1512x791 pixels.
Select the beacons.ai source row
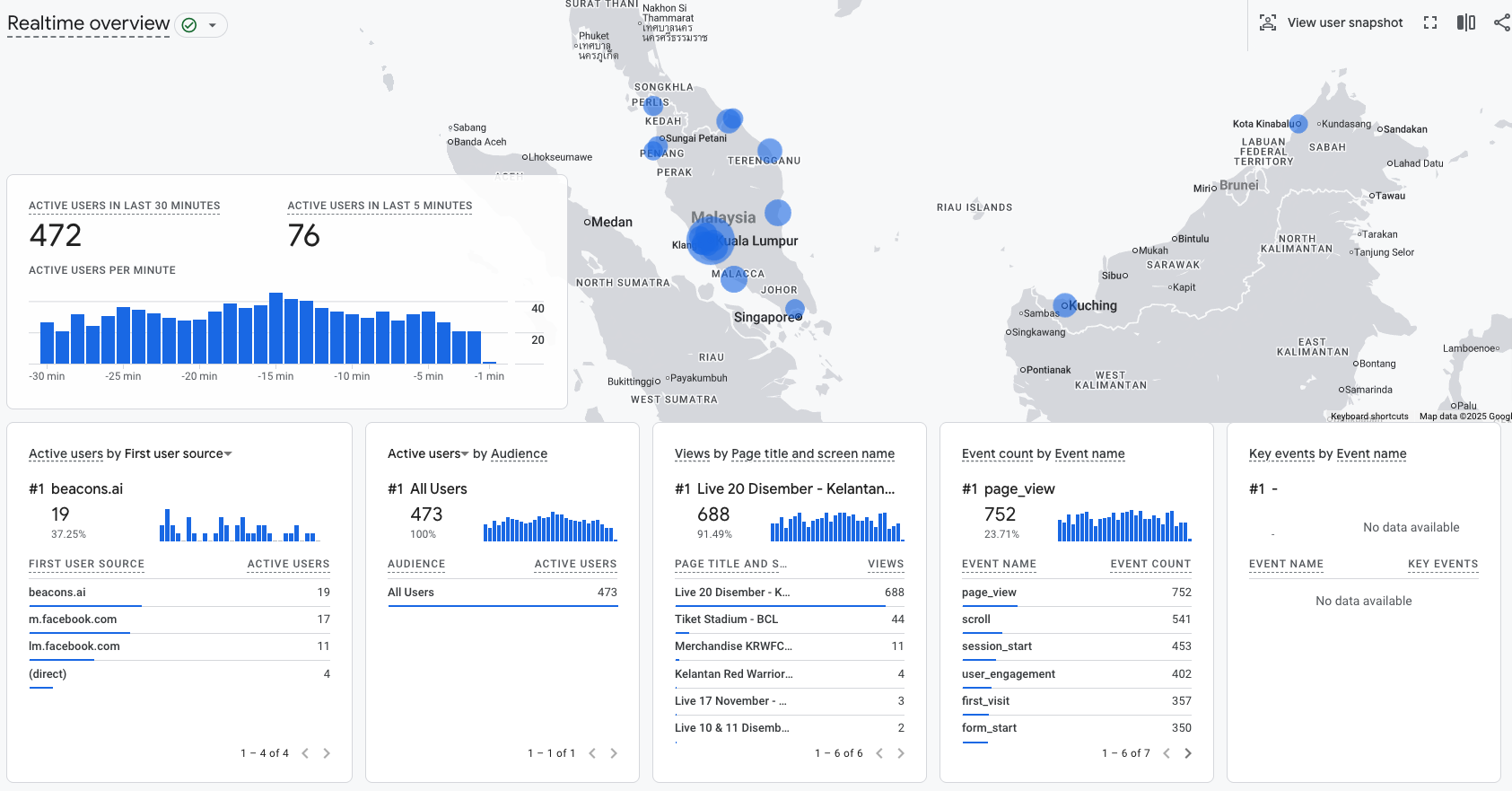tap(179, 593)
